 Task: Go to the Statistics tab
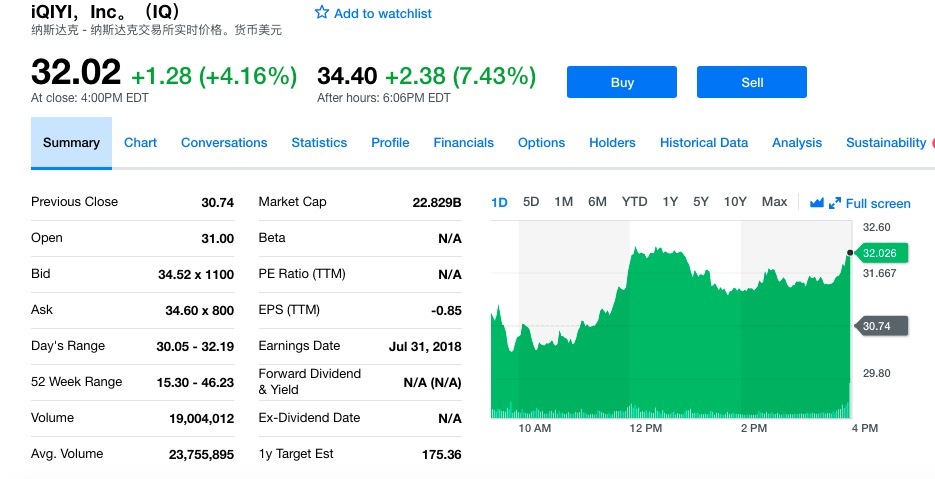pyautogui.click(x=319, y=143)
